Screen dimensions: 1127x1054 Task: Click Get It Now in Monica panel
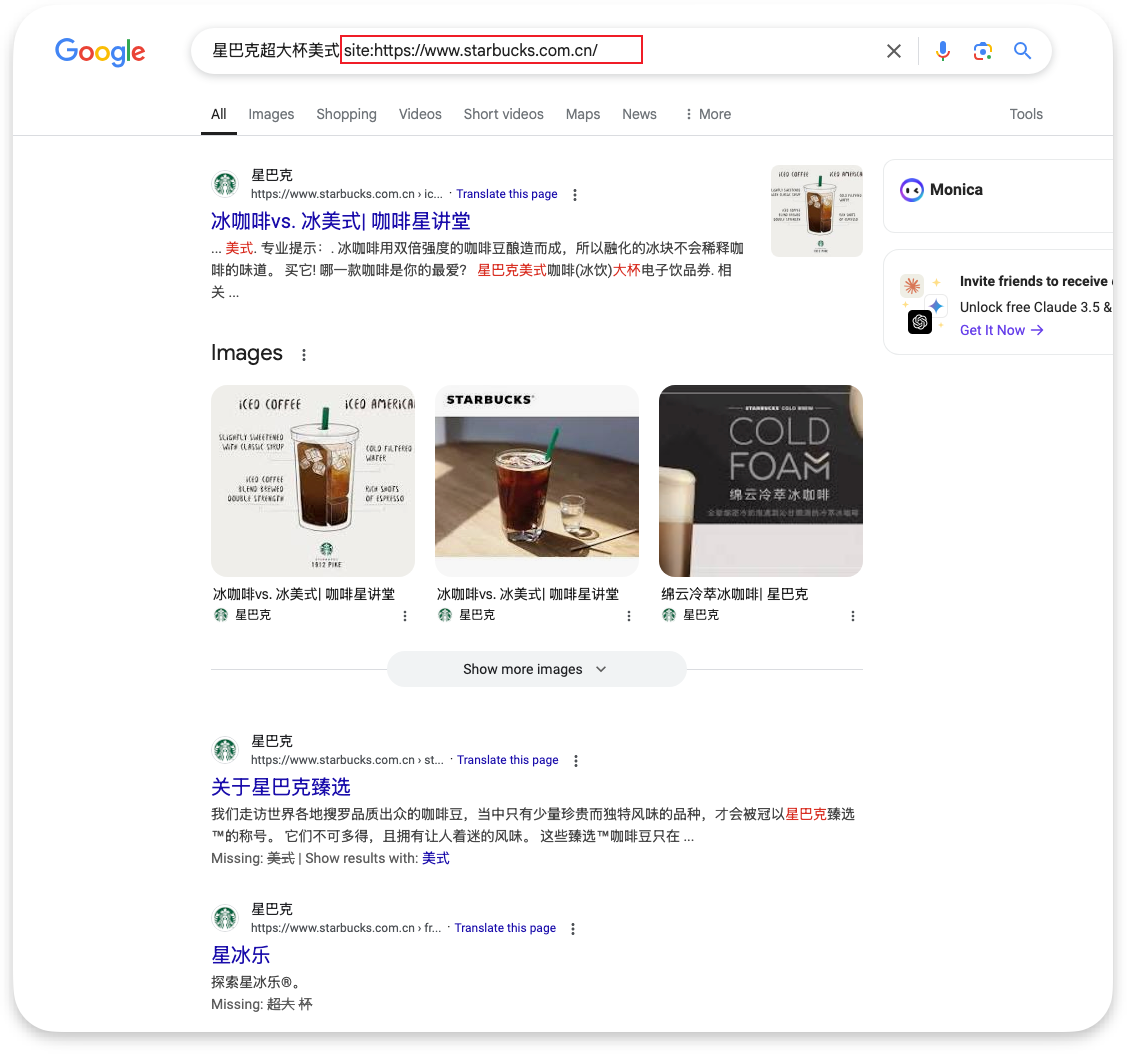[1001, 330]
